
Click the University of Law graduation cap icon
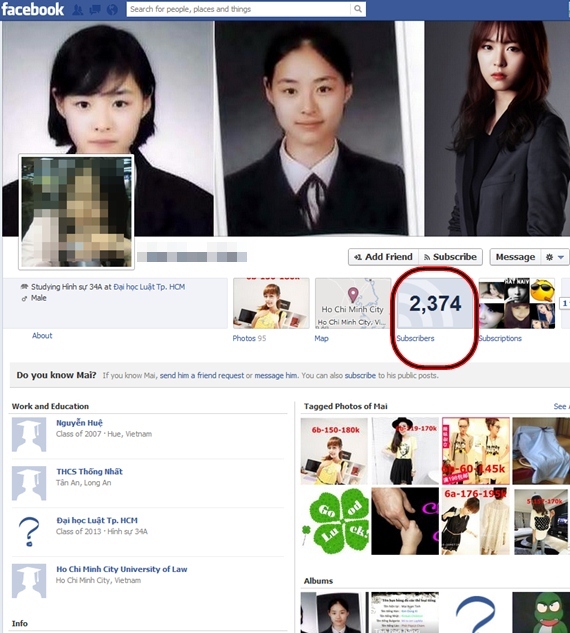[x=29, y=581]
